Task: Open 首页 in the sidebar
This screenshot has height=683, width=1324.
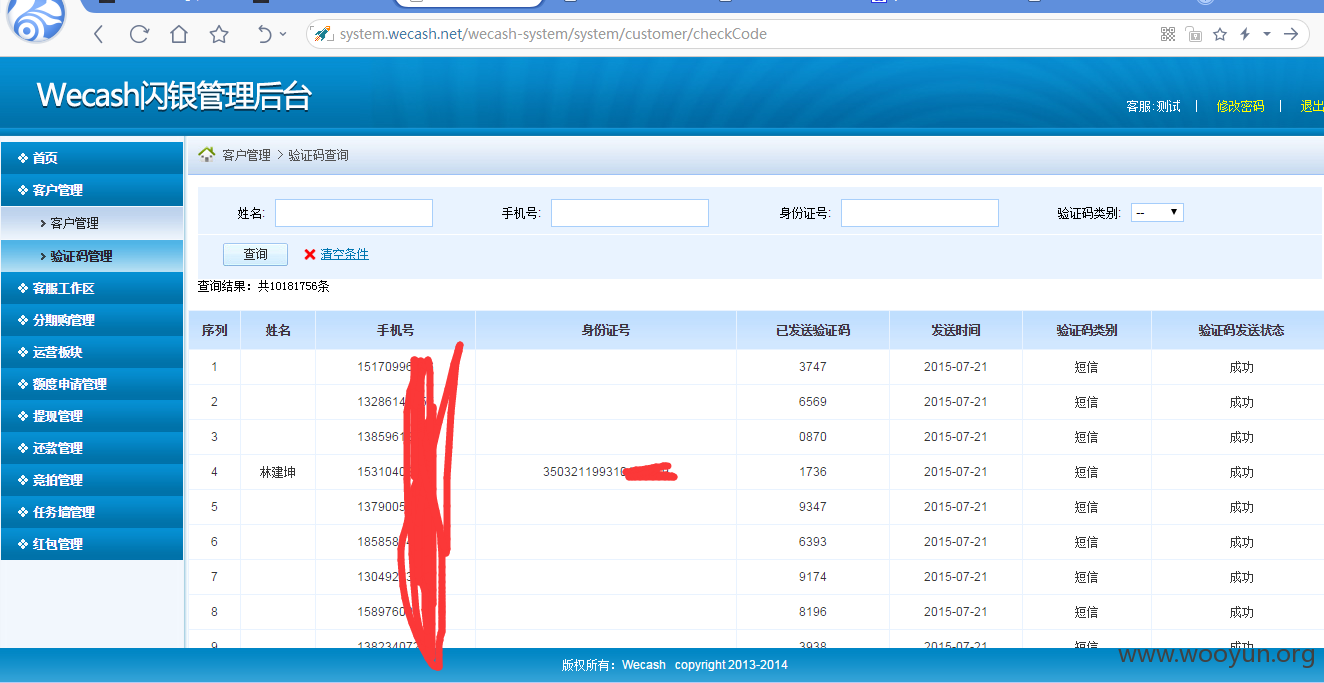Action: 92,158
